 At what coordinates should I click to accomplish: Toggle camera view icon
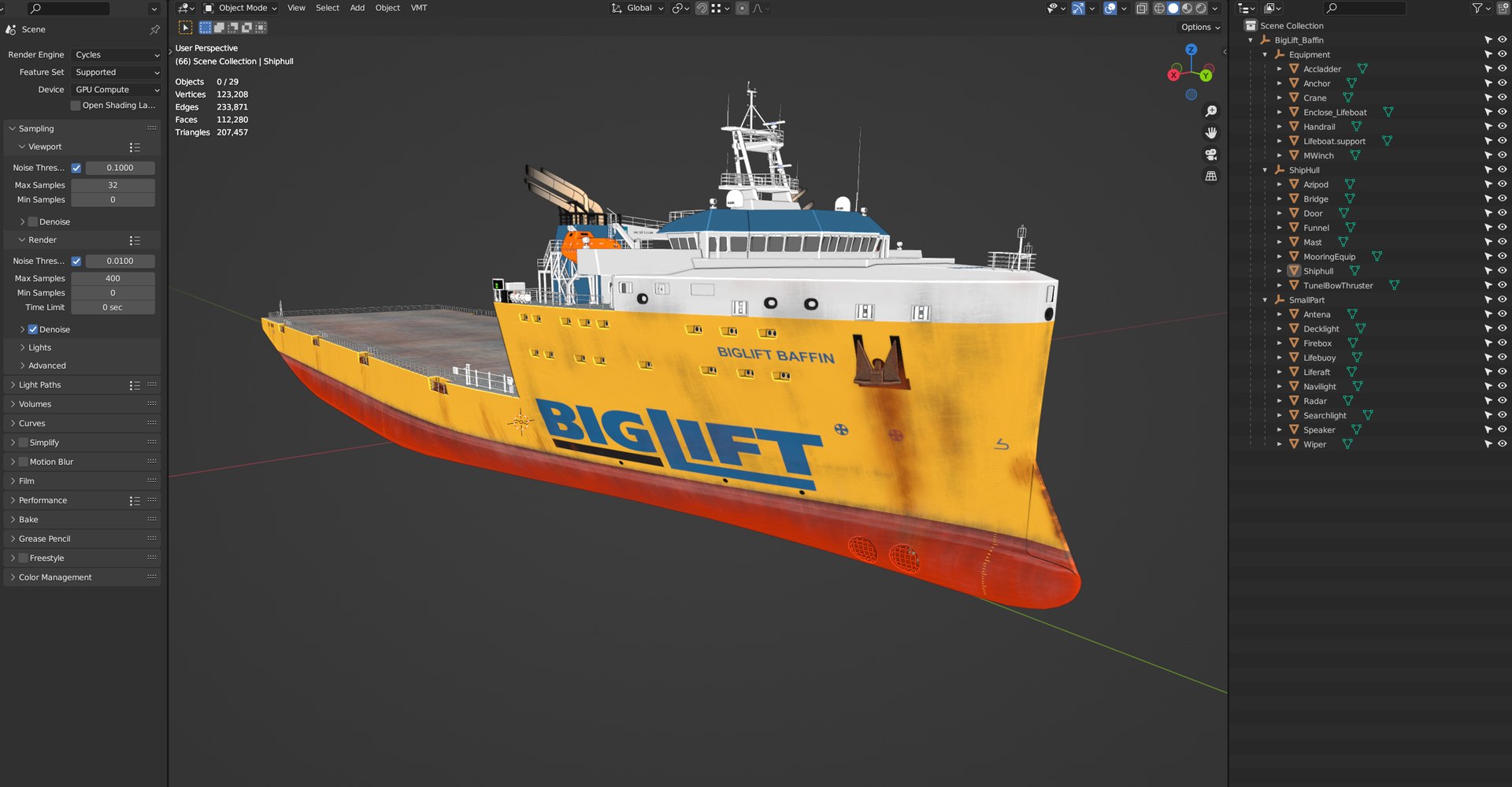click(x=1211, y=154)
